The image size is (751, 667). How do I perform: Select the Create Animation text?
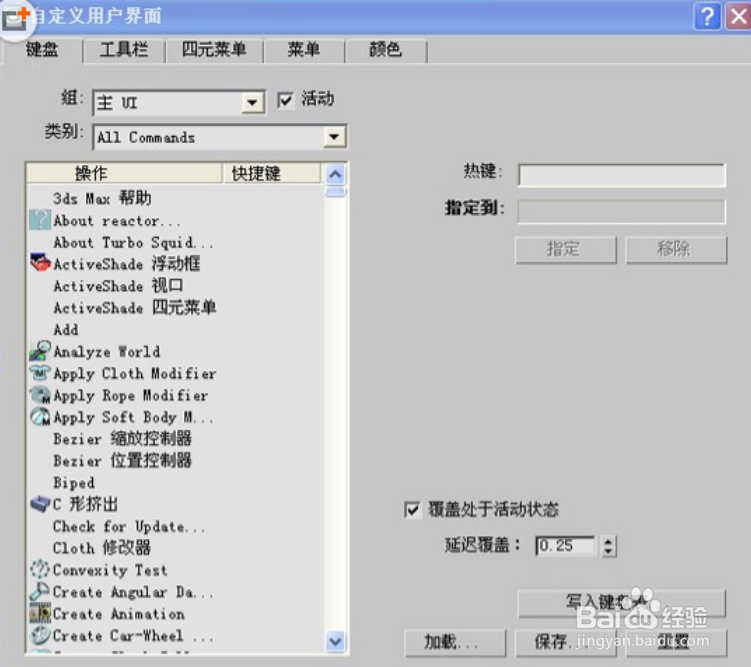[x=119, y=614]
